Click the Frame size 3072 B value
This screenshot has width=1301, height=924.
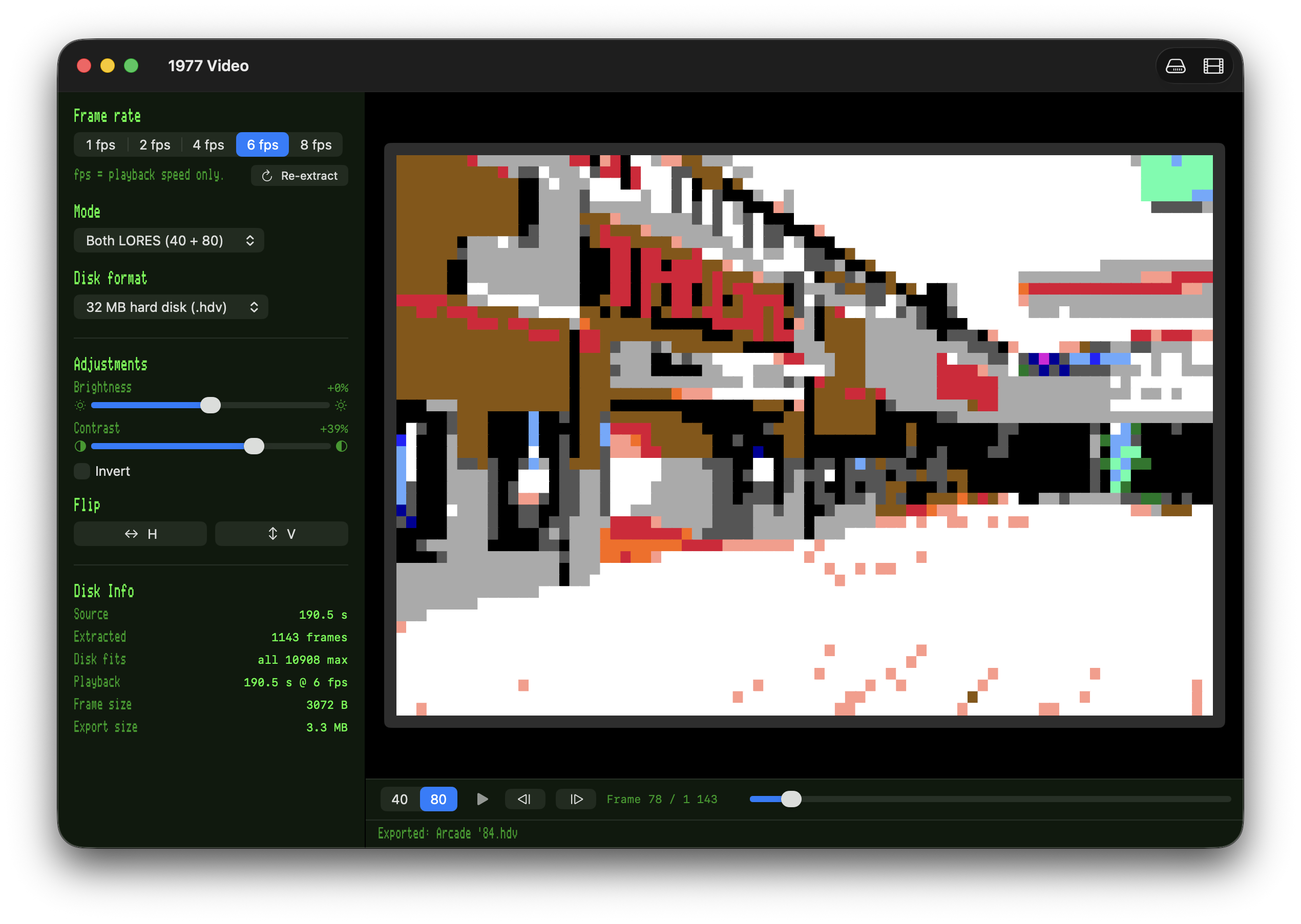[x=326, y=705]
